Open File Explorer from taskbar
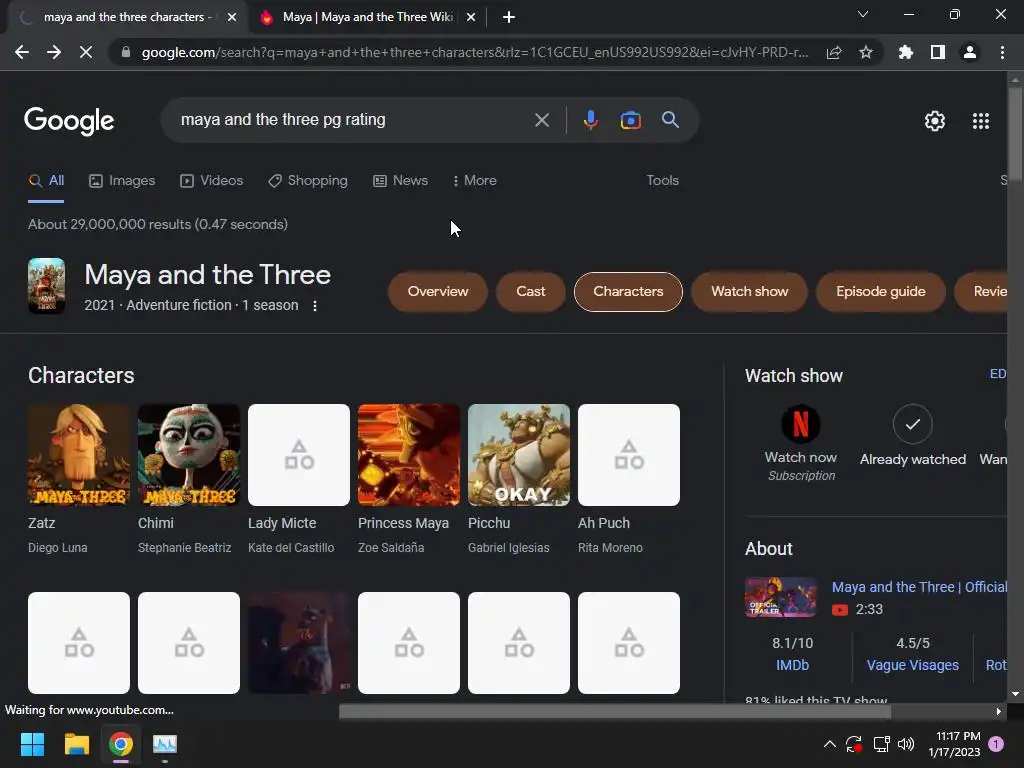The height and width of the screenshot is (768, 1024). pos(76,744)
